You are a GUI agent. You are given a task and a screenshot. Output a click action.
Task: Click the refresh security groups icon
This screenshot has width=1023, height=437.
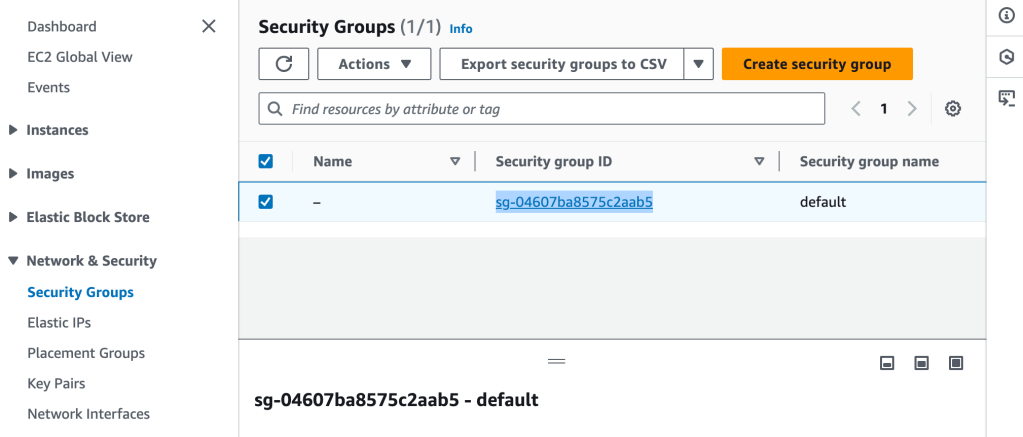[x=284, y=64]
